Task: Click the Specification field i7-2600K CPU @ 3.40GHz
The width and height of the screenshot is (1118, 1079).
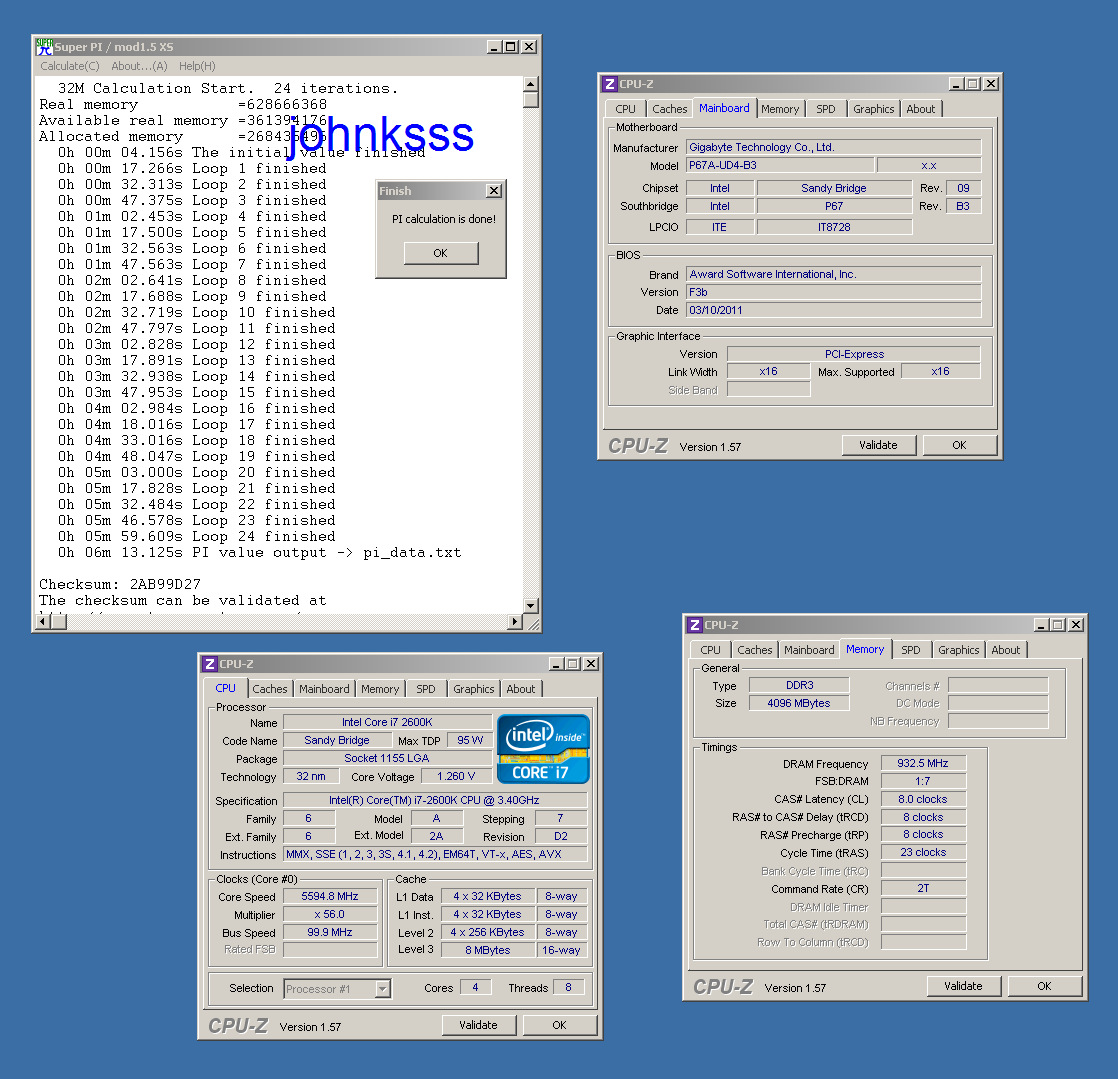Action: point(435,800)
